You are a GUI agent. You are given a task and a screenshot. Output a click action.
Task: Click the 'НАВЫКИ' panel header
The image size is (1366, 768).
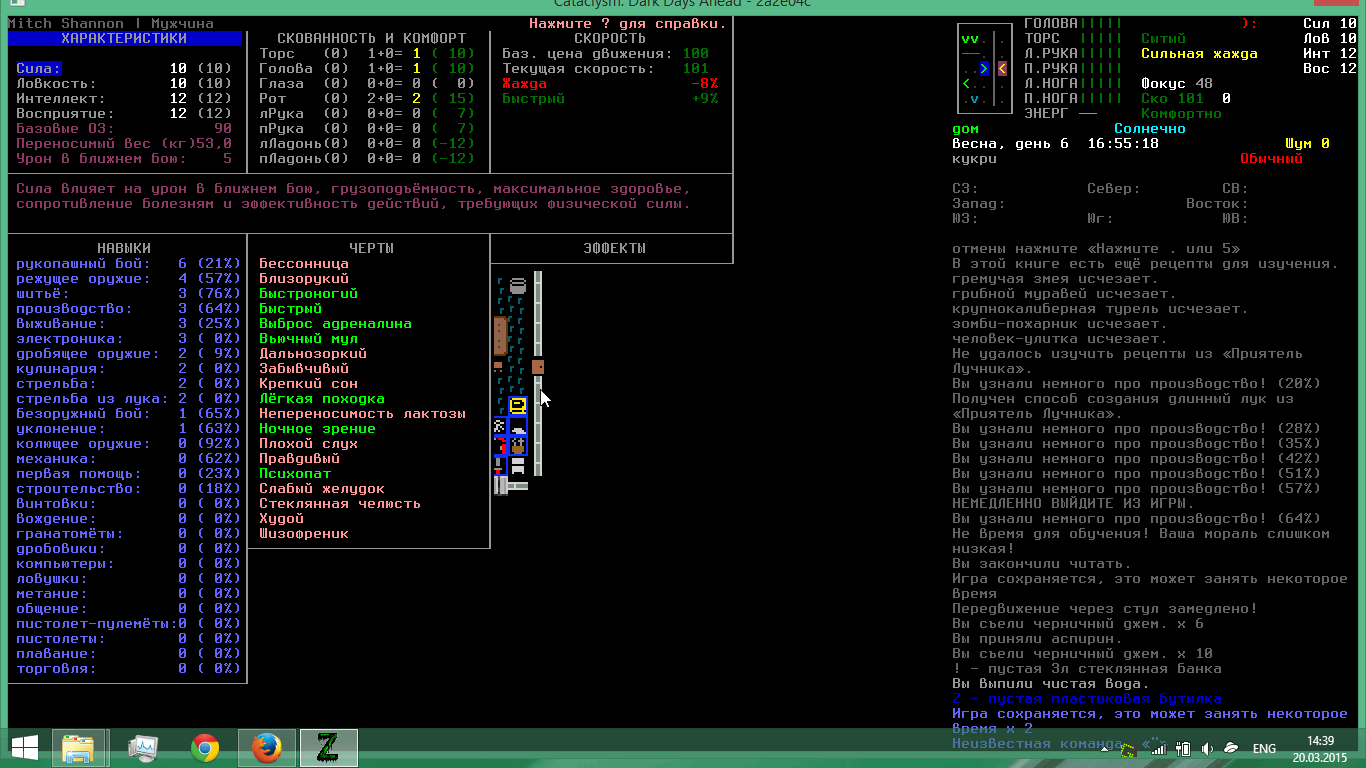125,248
